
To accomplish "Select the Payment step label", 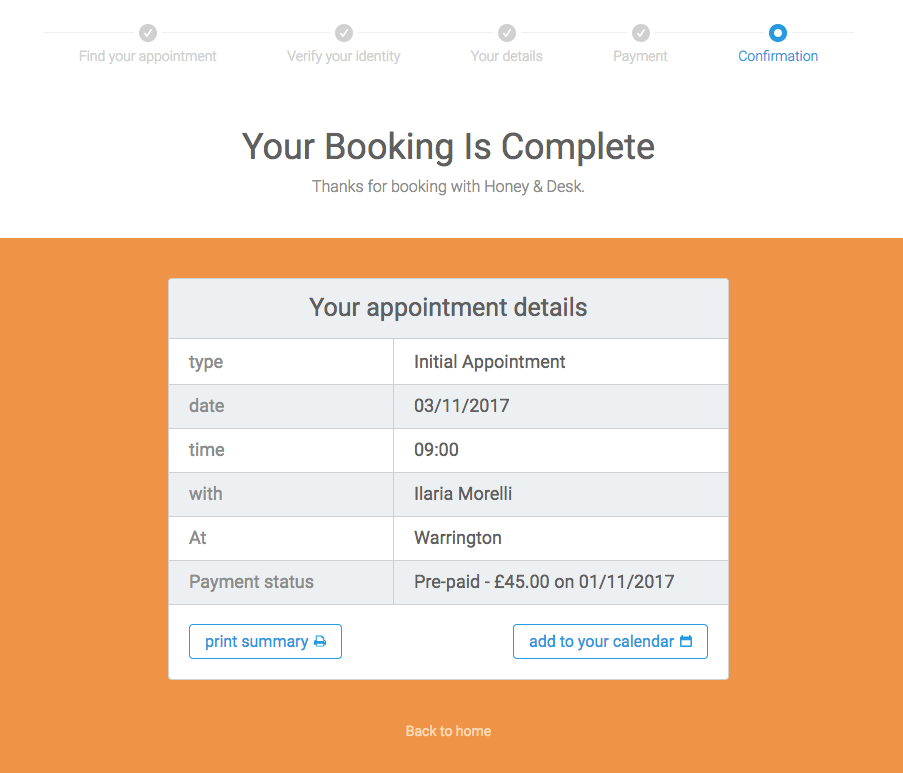I will (641, 56).
